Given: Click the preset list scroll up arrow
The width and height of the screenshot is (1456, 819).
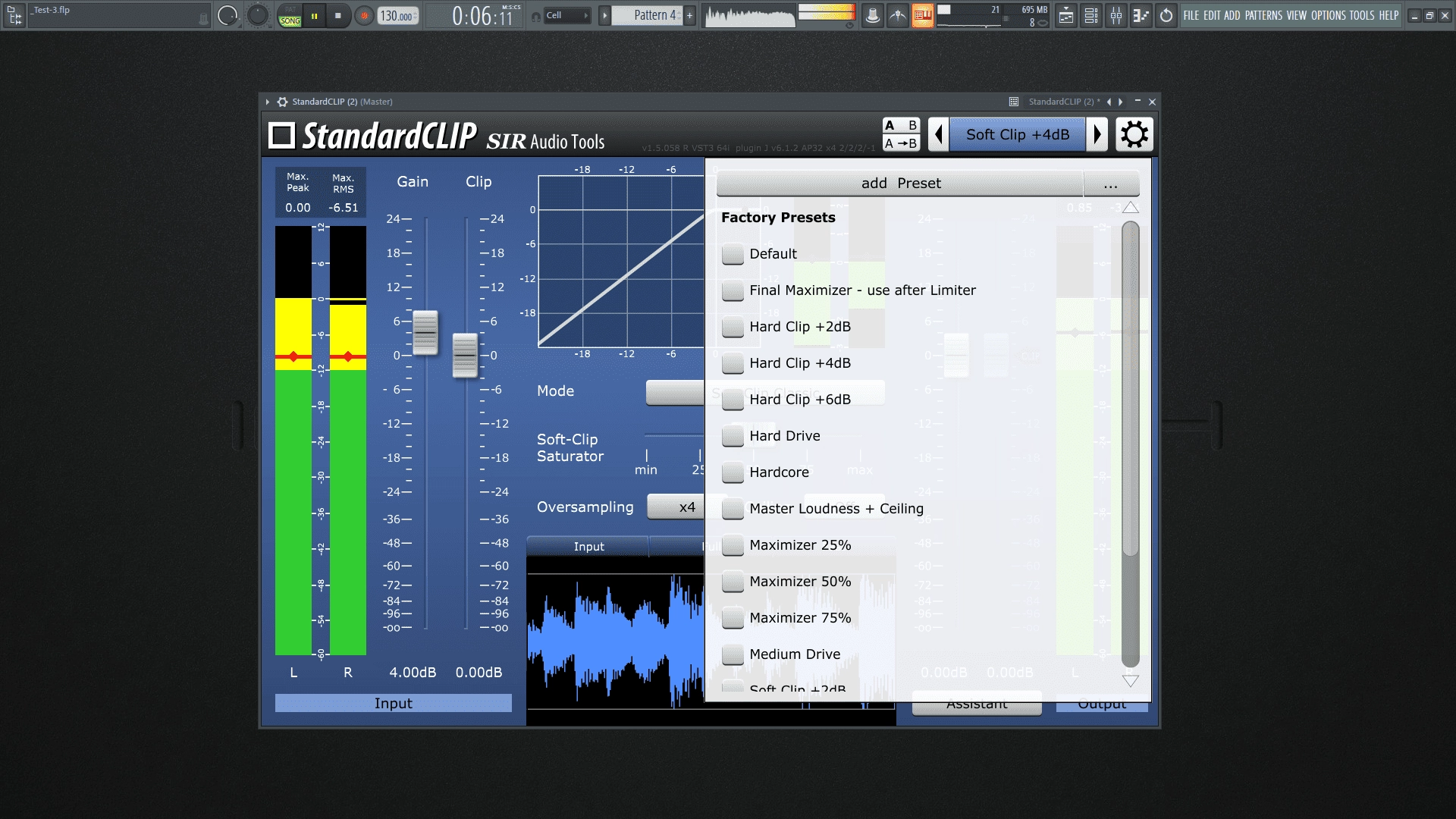Looking at the screenshot, I should [x=1131, y=208].
